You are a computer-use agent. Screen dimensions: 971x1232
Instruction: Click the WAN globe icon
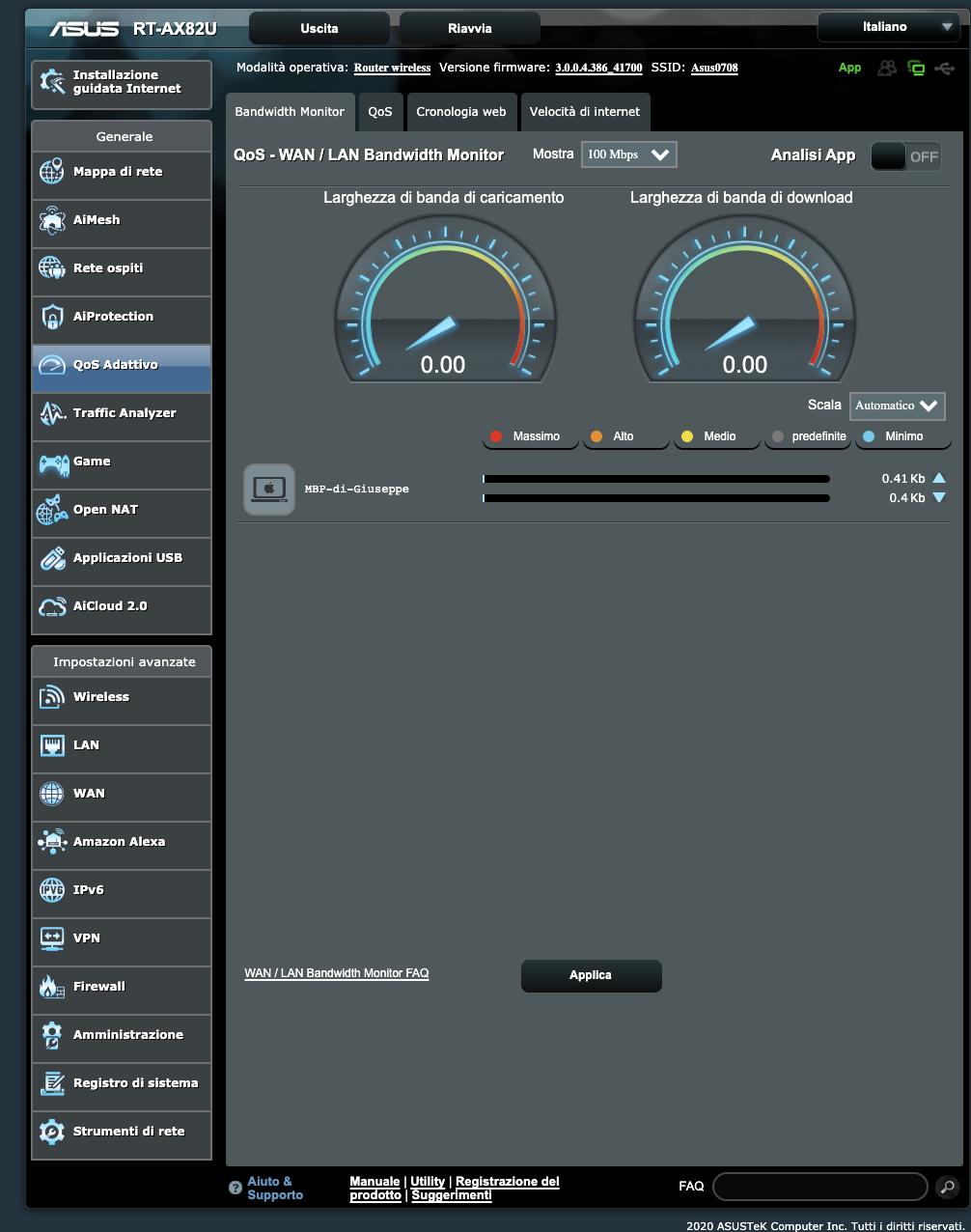point(52,794)
